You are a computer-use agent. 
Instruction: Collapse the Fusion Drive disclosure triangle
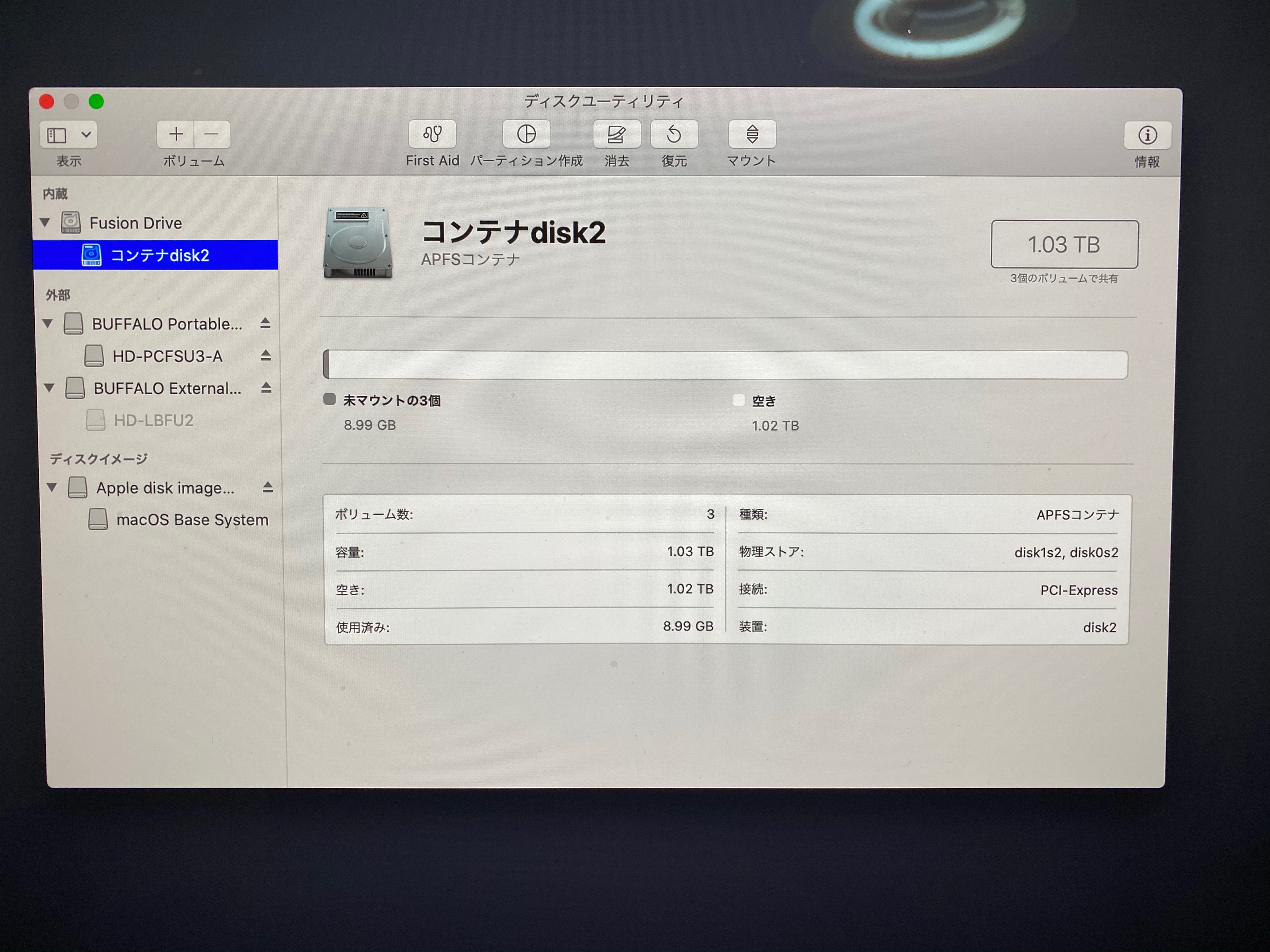coord(45,222)
